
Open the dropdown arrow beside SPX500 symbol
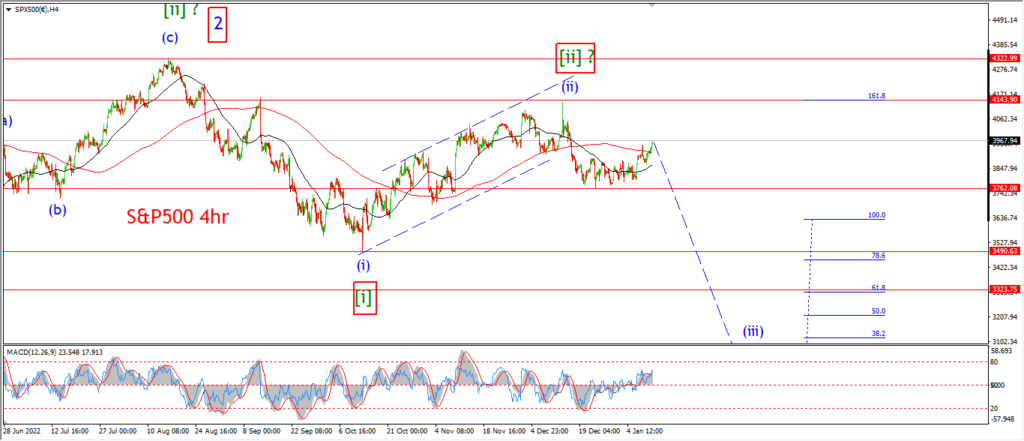pos(8,10)
